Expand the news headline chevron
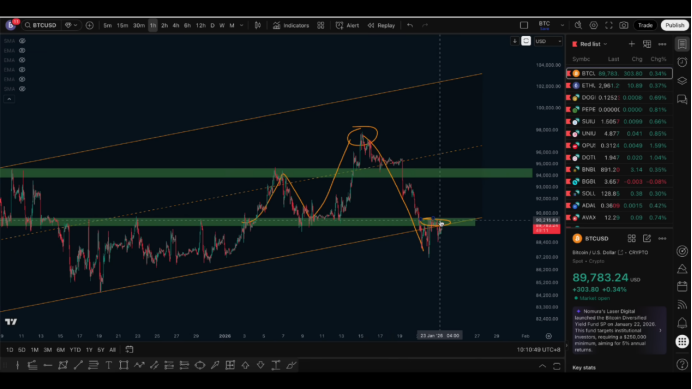692x389 pixels. (x=660, y=330)
